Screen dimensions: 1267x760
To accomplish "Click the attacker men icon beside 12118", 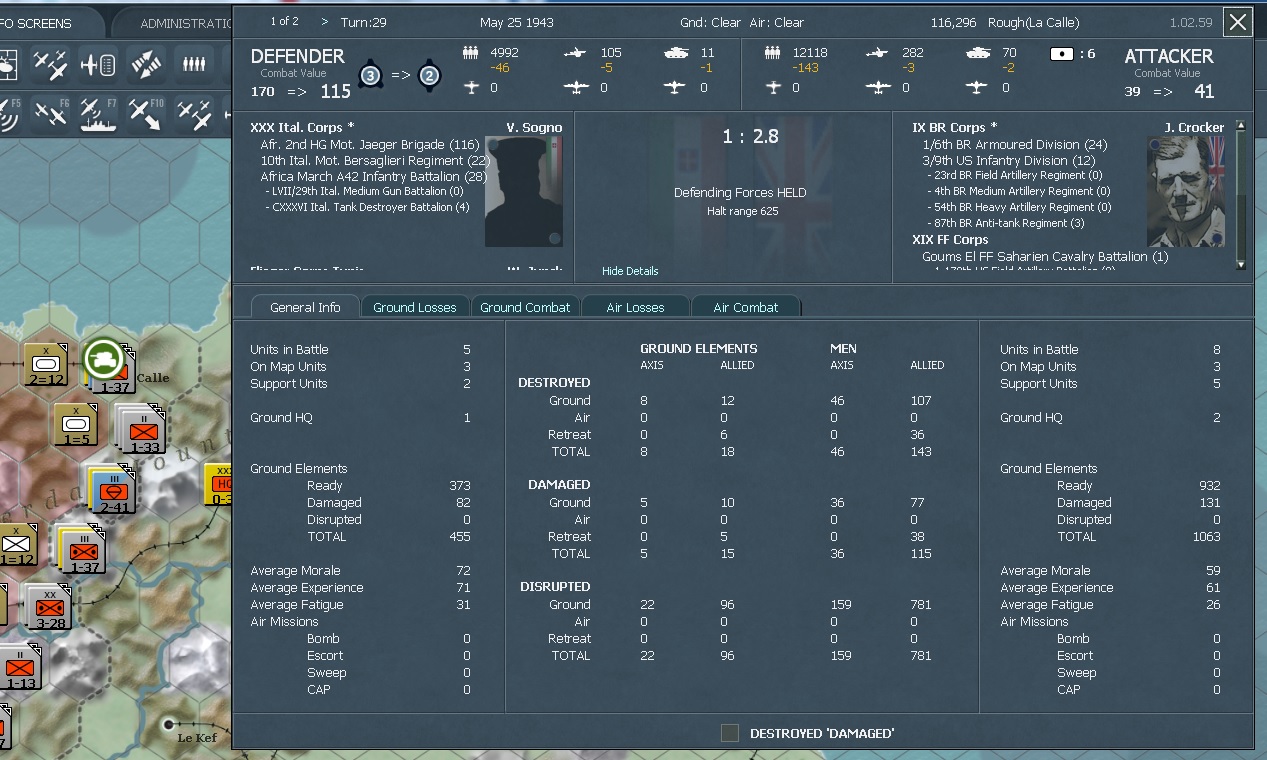I will pyautogui.click(x=772, y=53).
